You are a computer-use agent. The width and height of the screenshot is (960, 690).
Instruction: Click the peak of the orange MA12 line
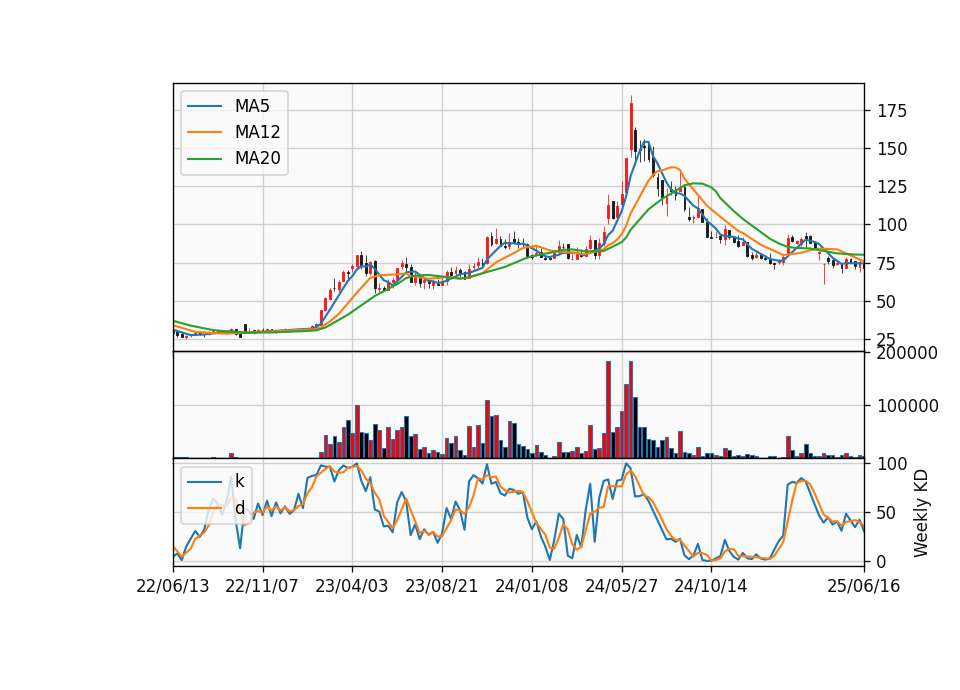click(673, 167)
